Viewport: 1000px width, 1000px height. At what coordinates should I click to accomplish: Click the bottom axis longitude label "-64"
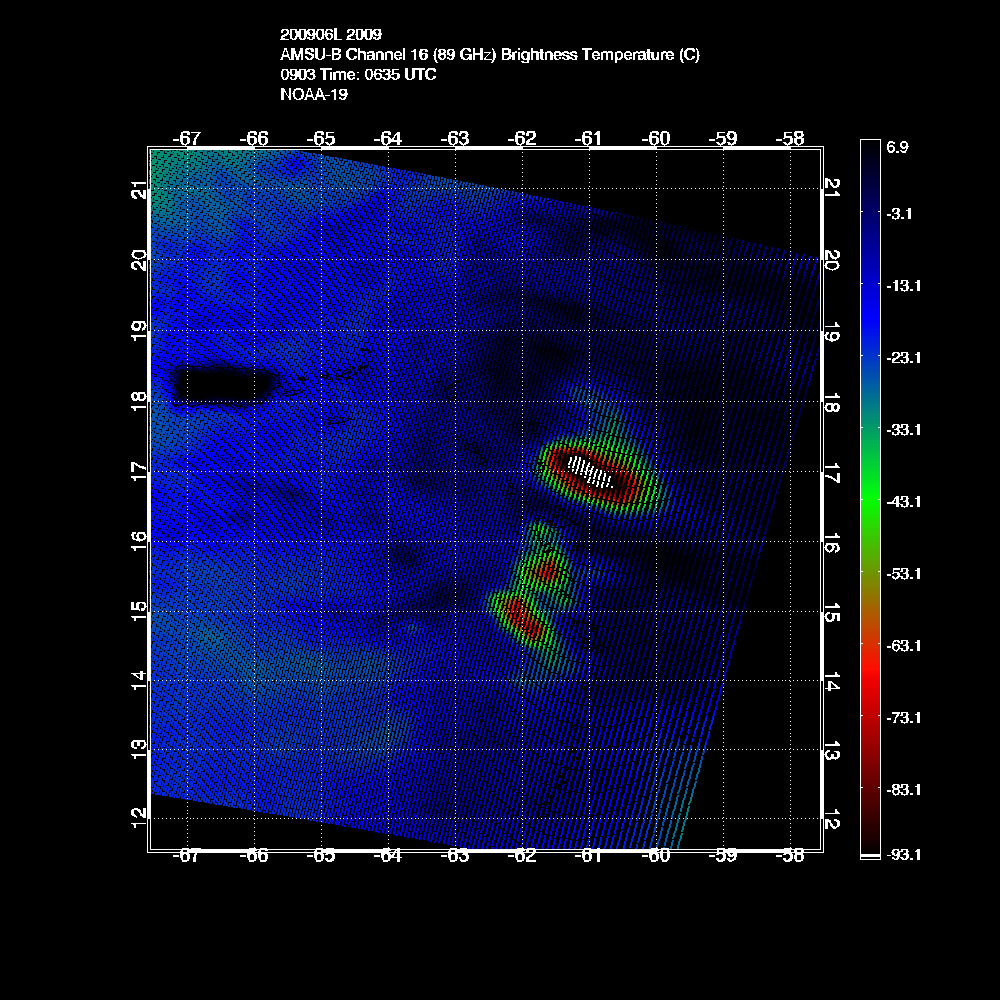click(x=388, y=856)
